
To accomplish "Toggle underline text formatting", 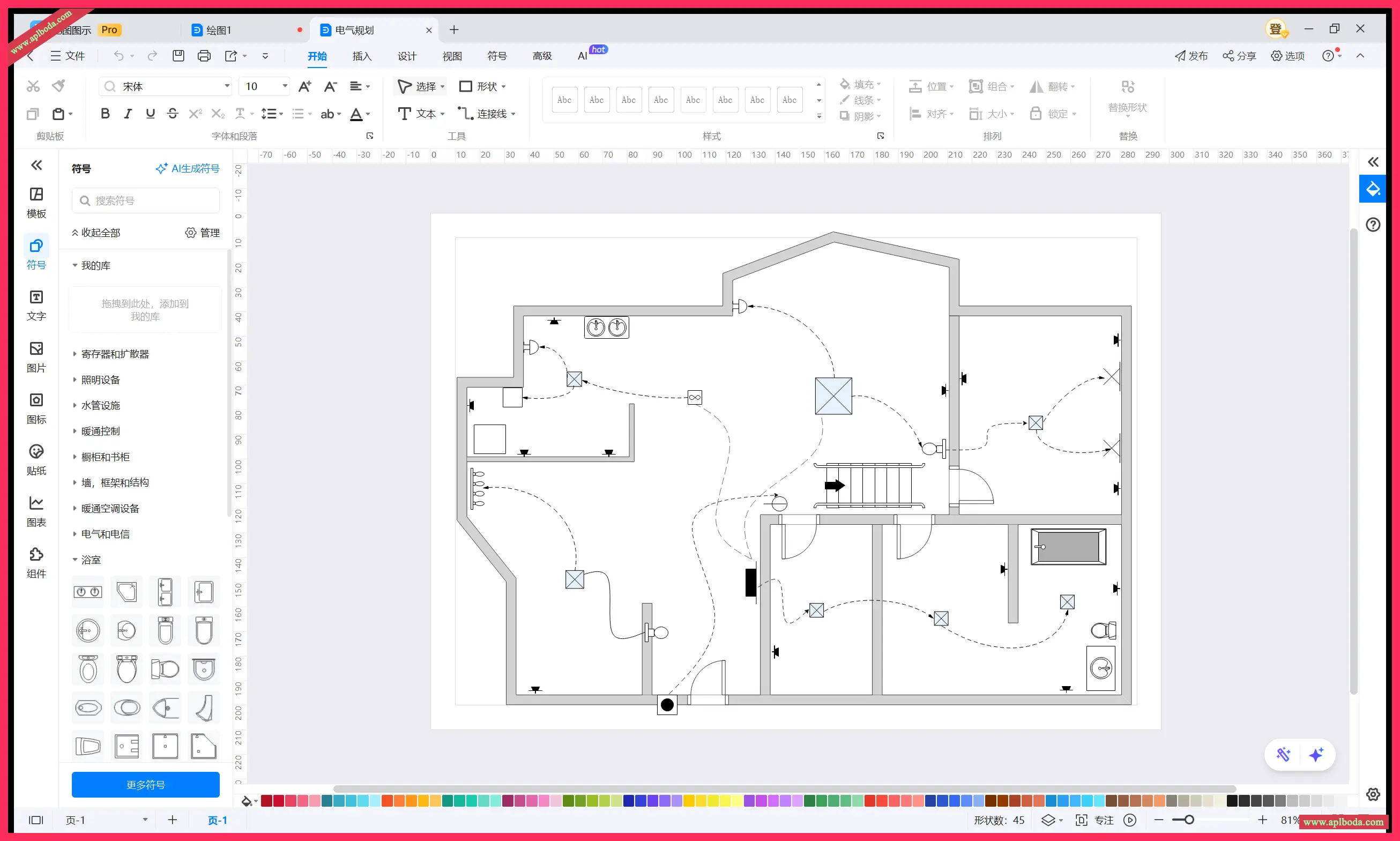I will [x=150, y=113].
